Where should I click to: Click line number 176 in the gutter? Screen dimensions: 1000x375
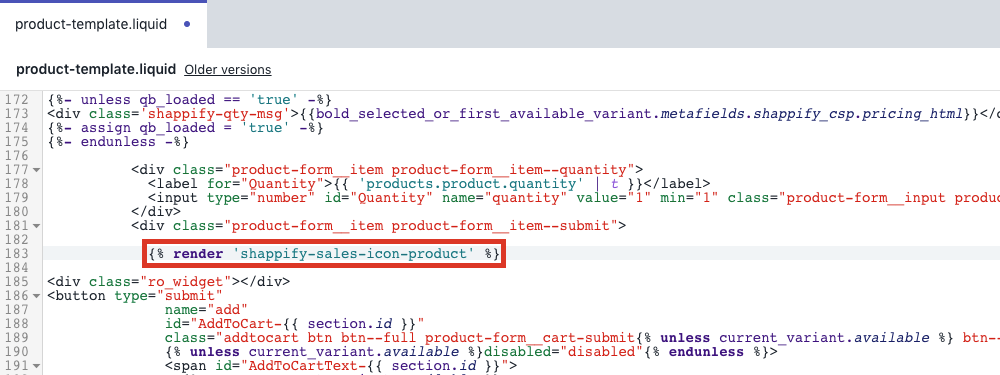[x=16, y=156]
